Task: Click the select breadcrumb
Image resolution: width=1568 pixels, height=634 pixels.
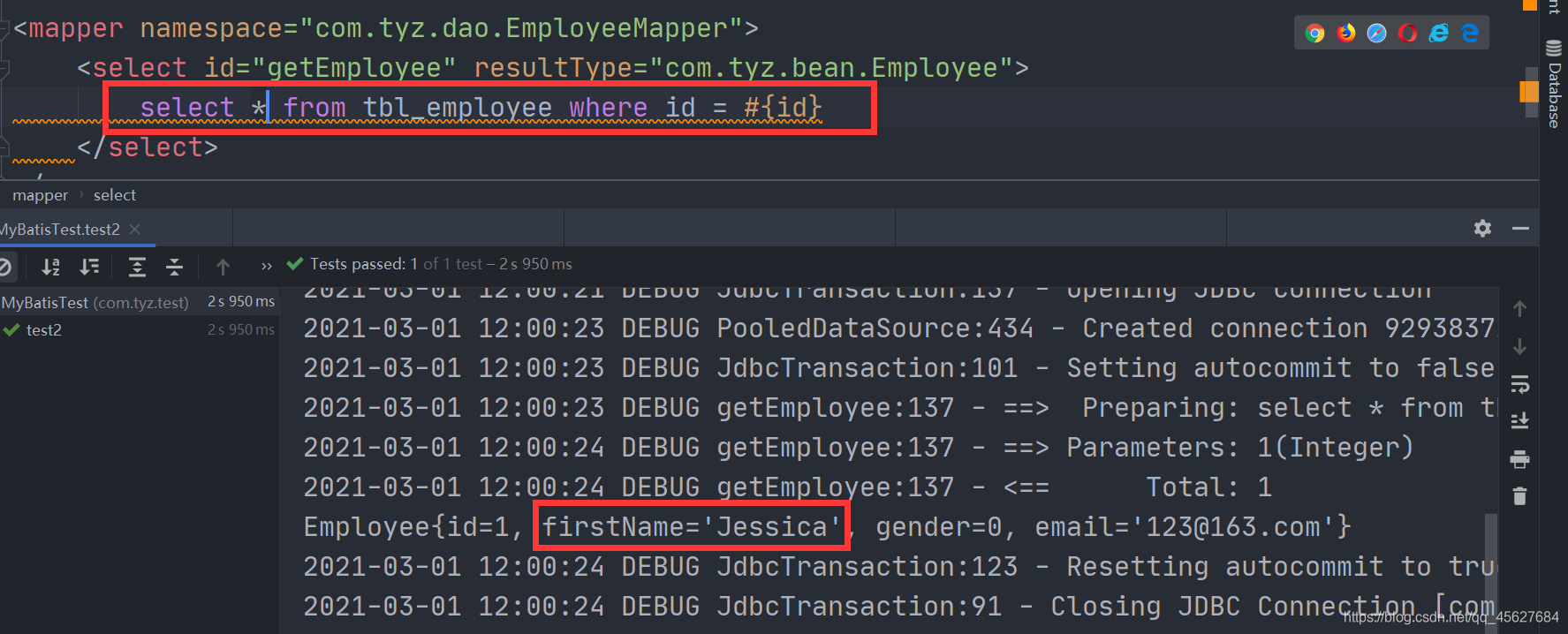Action: (x=115, y=195)
